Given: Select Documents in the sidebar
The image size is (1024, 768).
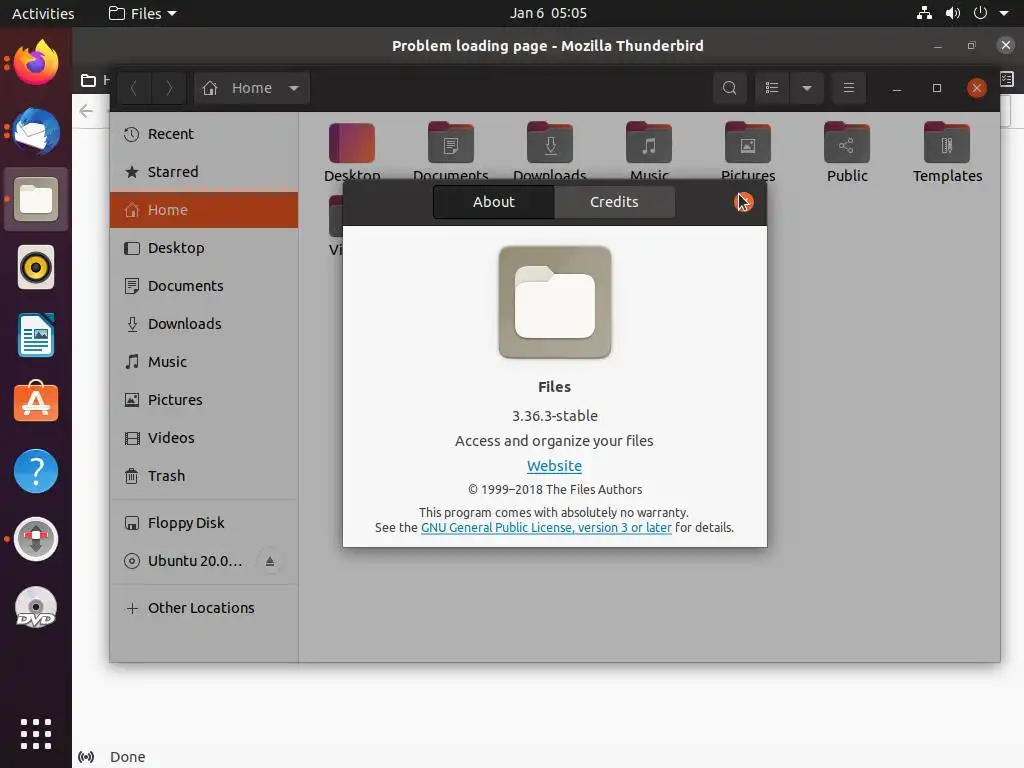Looking at the screenshot, I should point(204,286).
